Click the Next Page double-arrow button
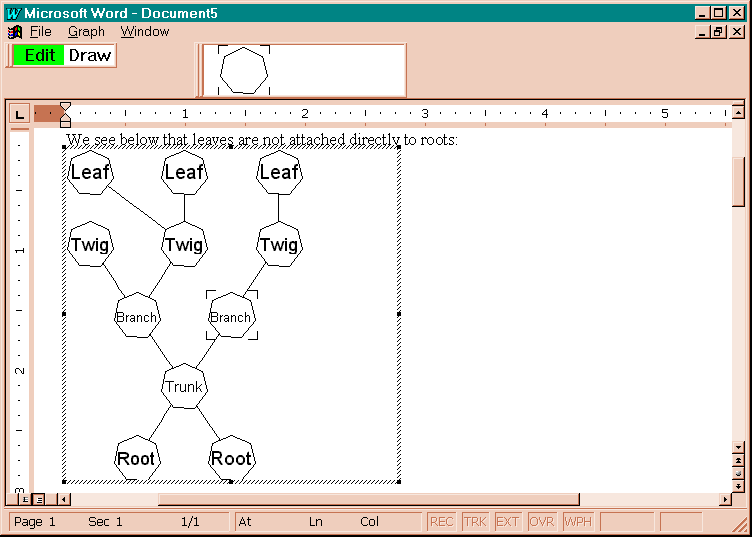 (739, 485)
